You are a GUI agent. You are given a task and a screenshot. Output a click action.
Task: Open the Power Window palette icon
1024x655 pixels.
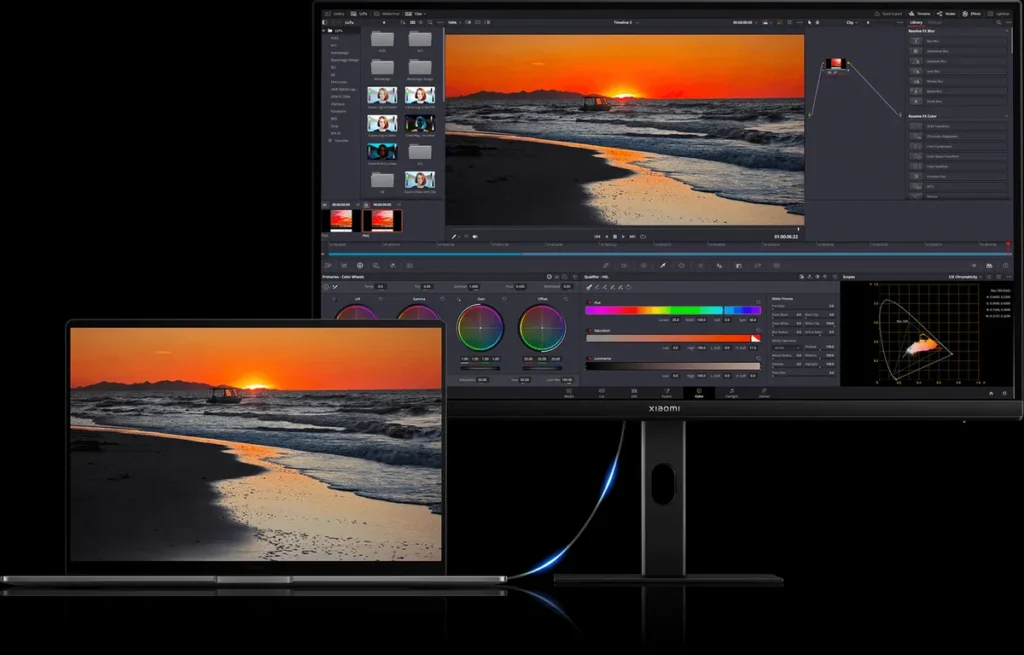pyautogui.click(x=682, y=266)
